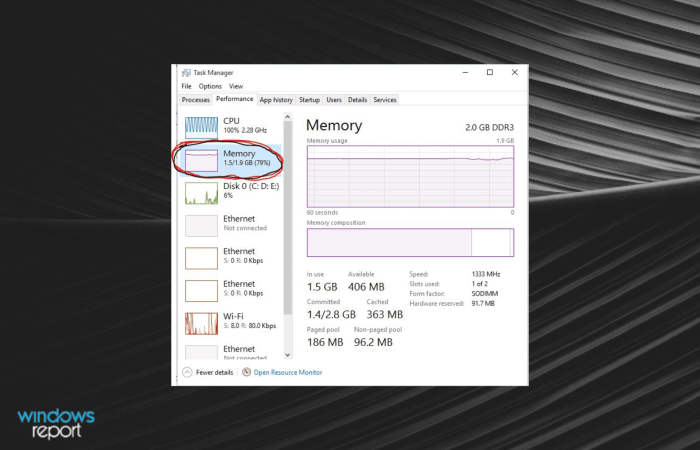This screenshot has height=450, width=700.
Task: Click the Resource Monitor gauge icon
Action: tap(246, 372)
